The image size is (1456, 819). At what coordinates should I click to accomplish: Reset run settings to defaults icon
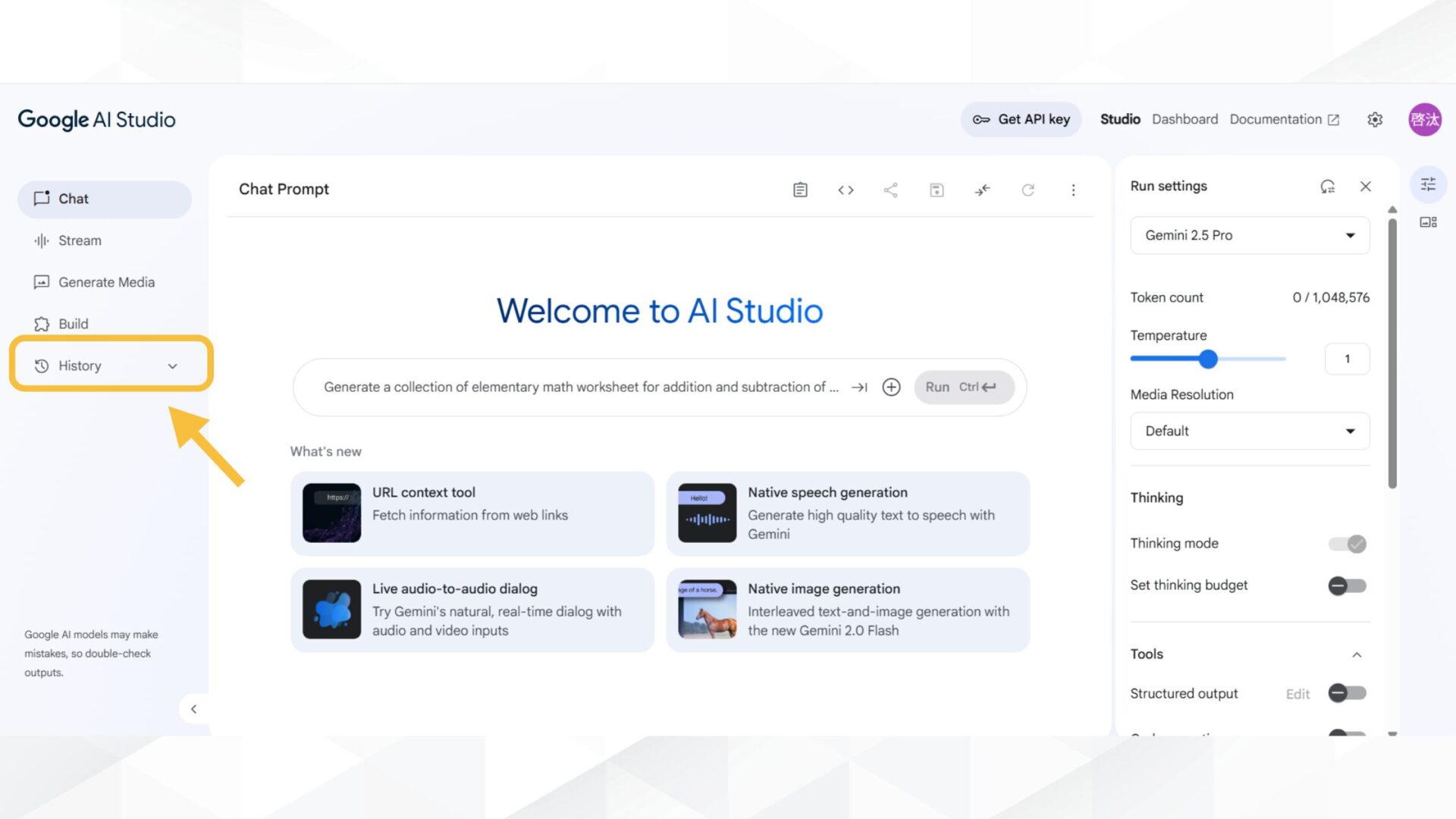[1327, 186]
